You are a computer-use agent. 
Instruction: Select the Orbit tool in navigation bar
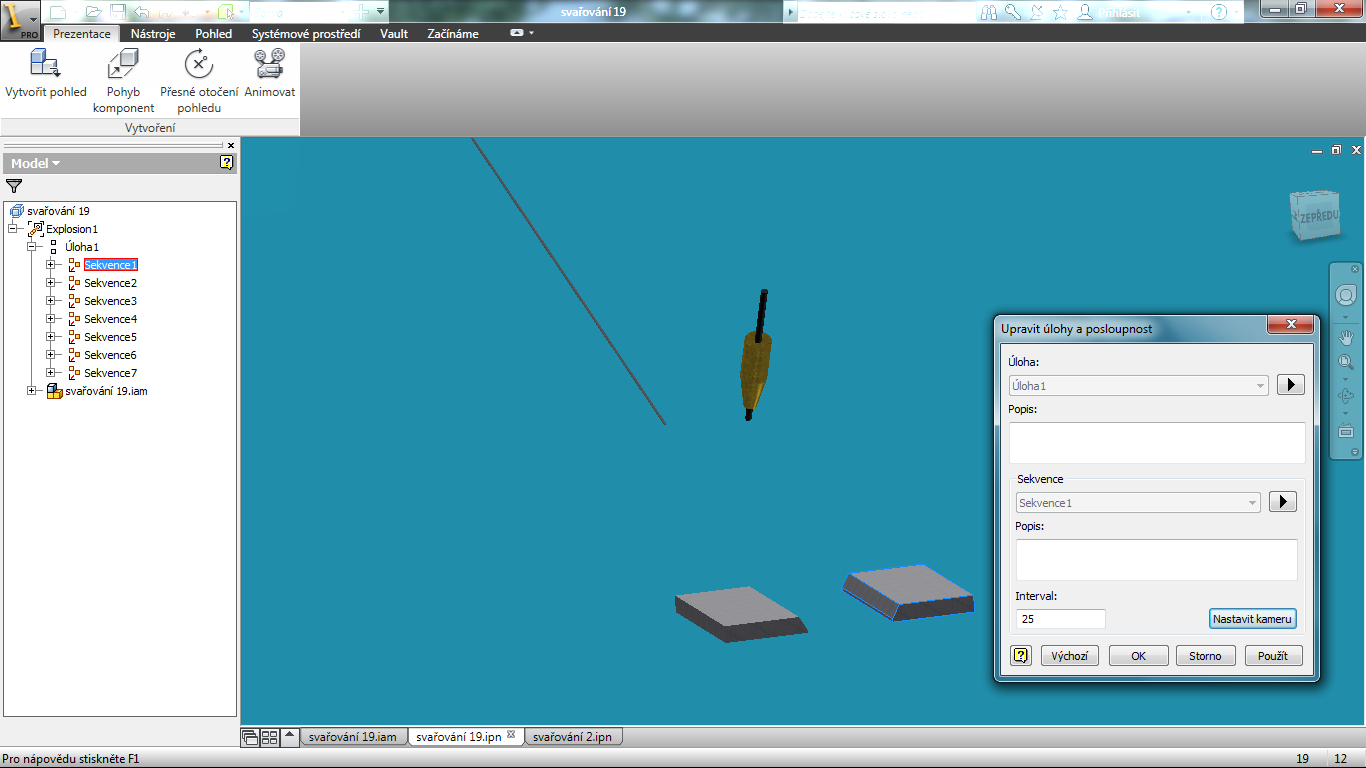pos(1345,397)
